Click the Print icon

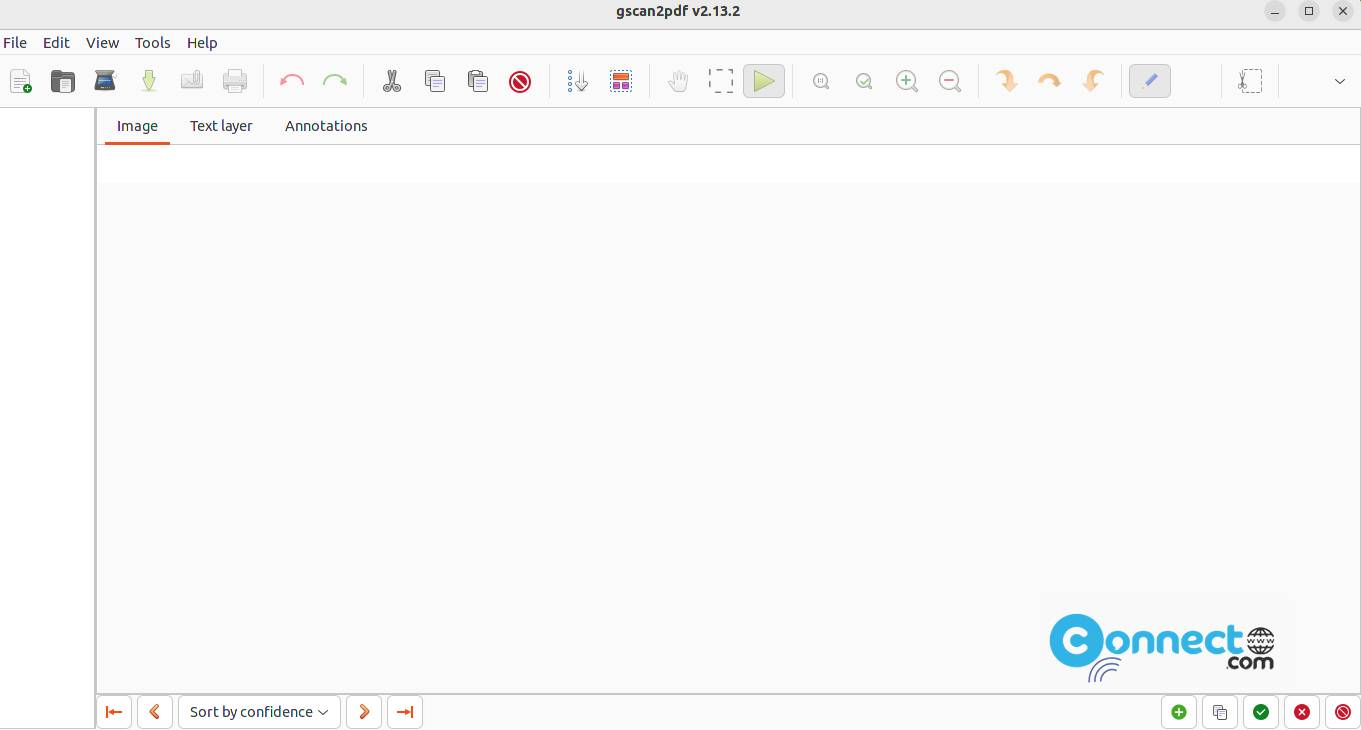click(235, 81)
